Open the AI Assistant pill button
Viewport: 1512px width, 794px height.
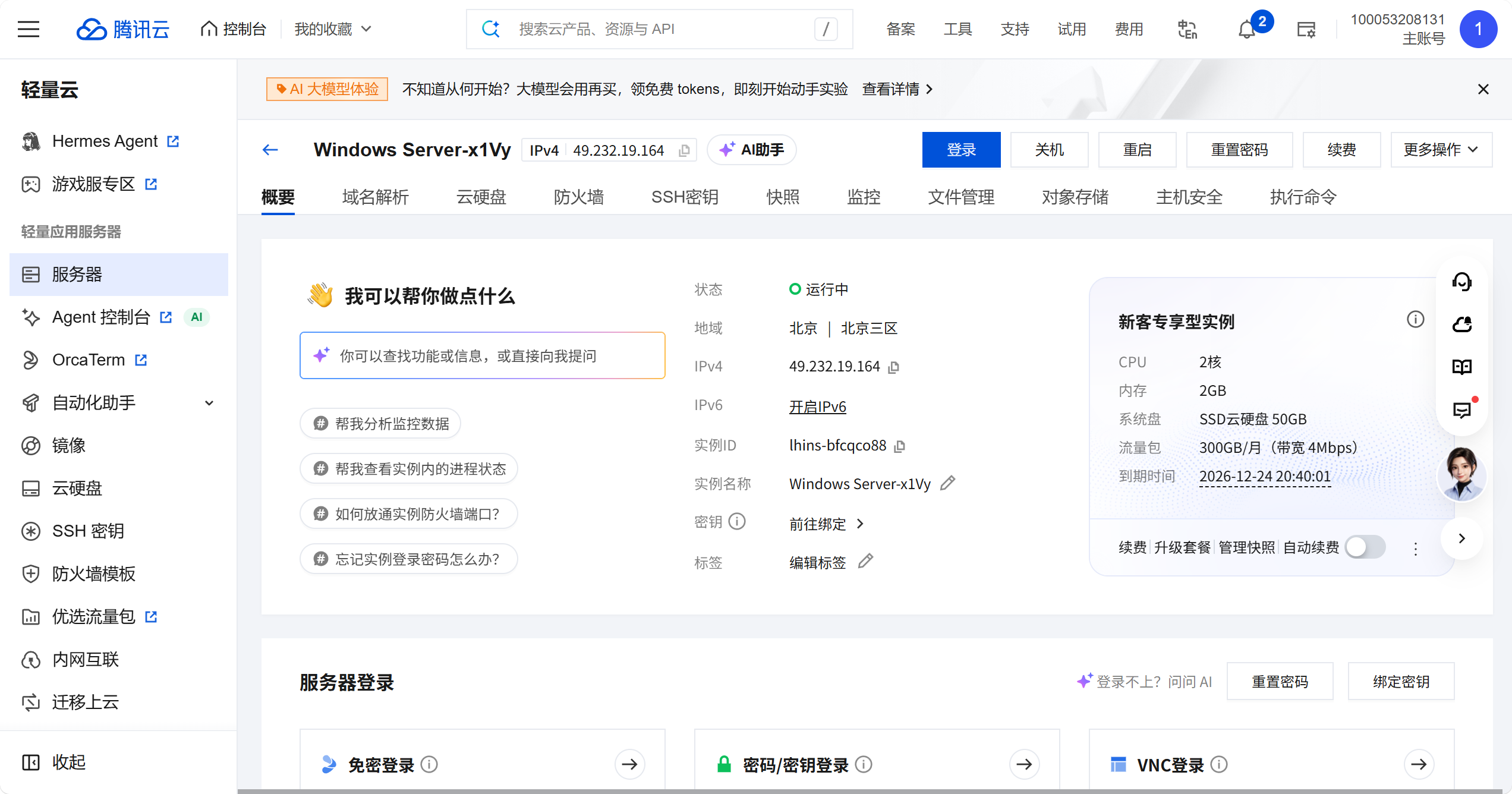tap(752, 150)
